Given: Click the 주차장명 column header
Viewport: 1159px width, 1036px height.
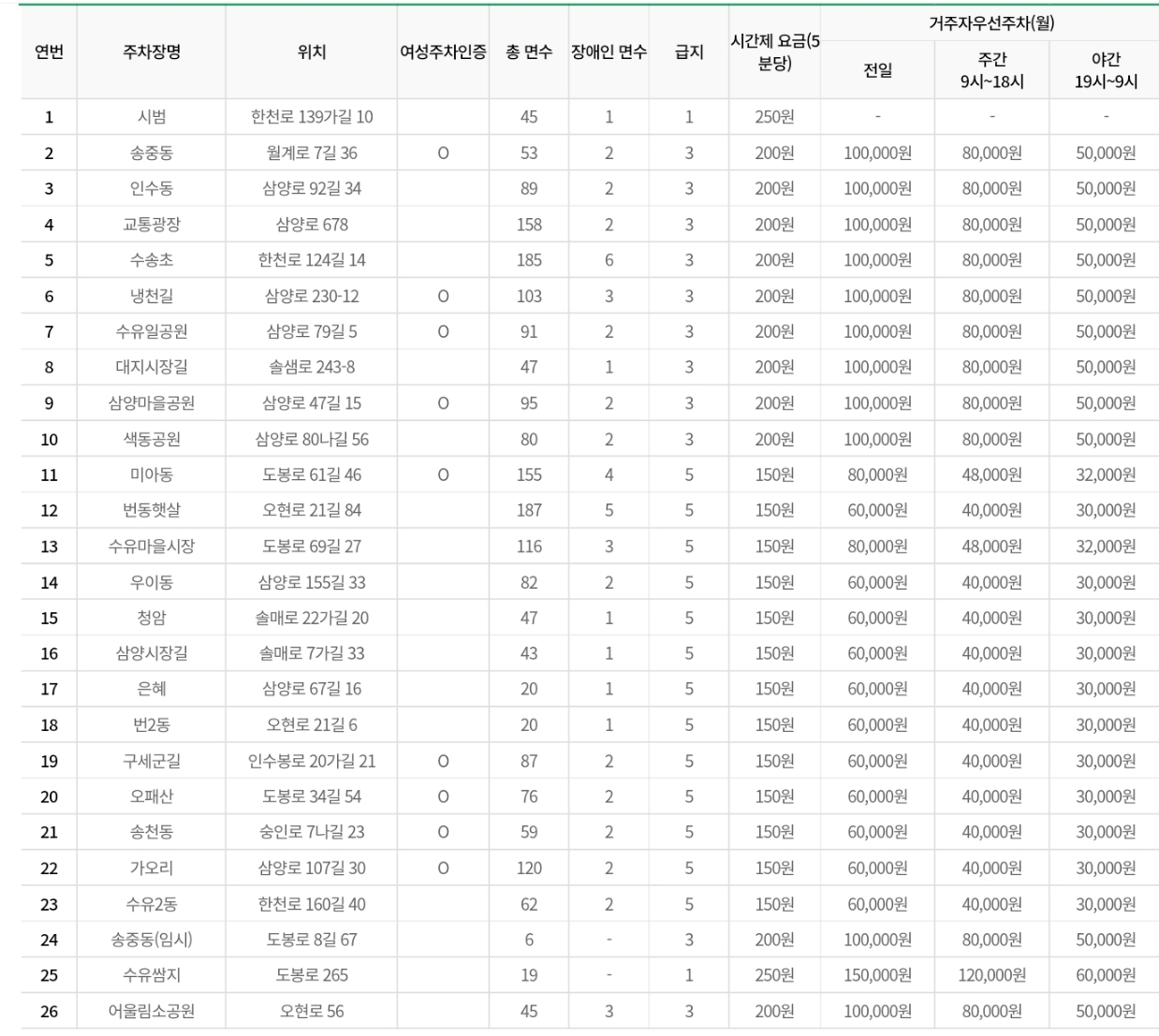Looking at the screenshot, I should tap(151, 52).
